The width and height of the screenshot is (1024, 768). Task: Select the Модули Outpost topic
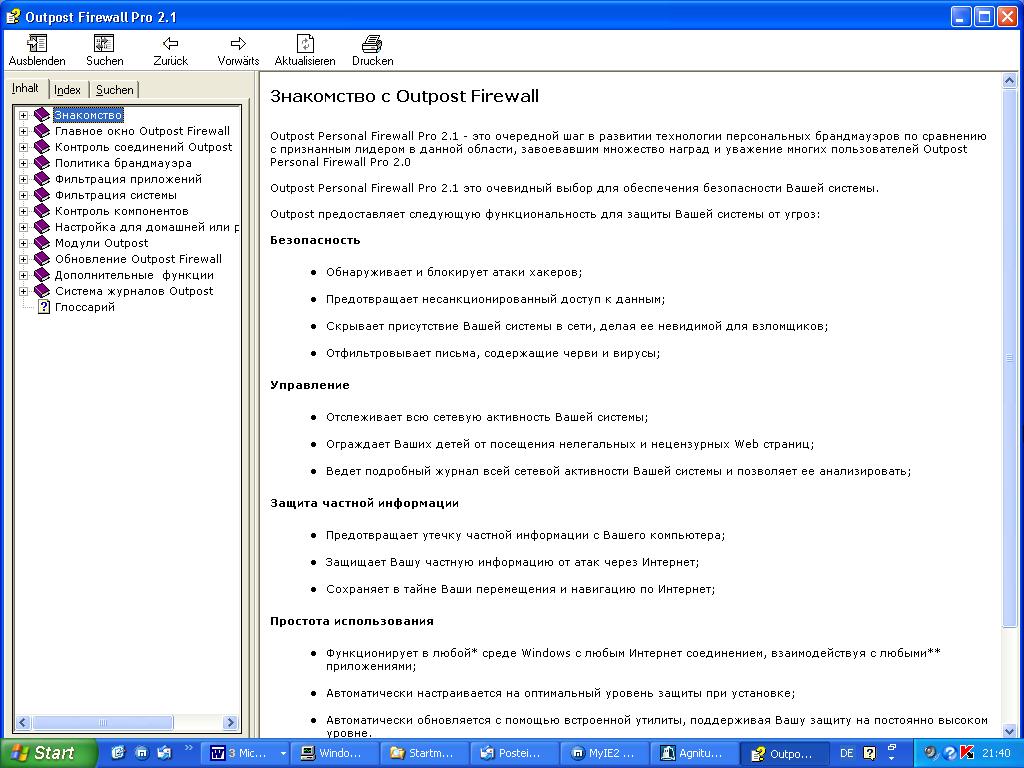coord(101,243)
